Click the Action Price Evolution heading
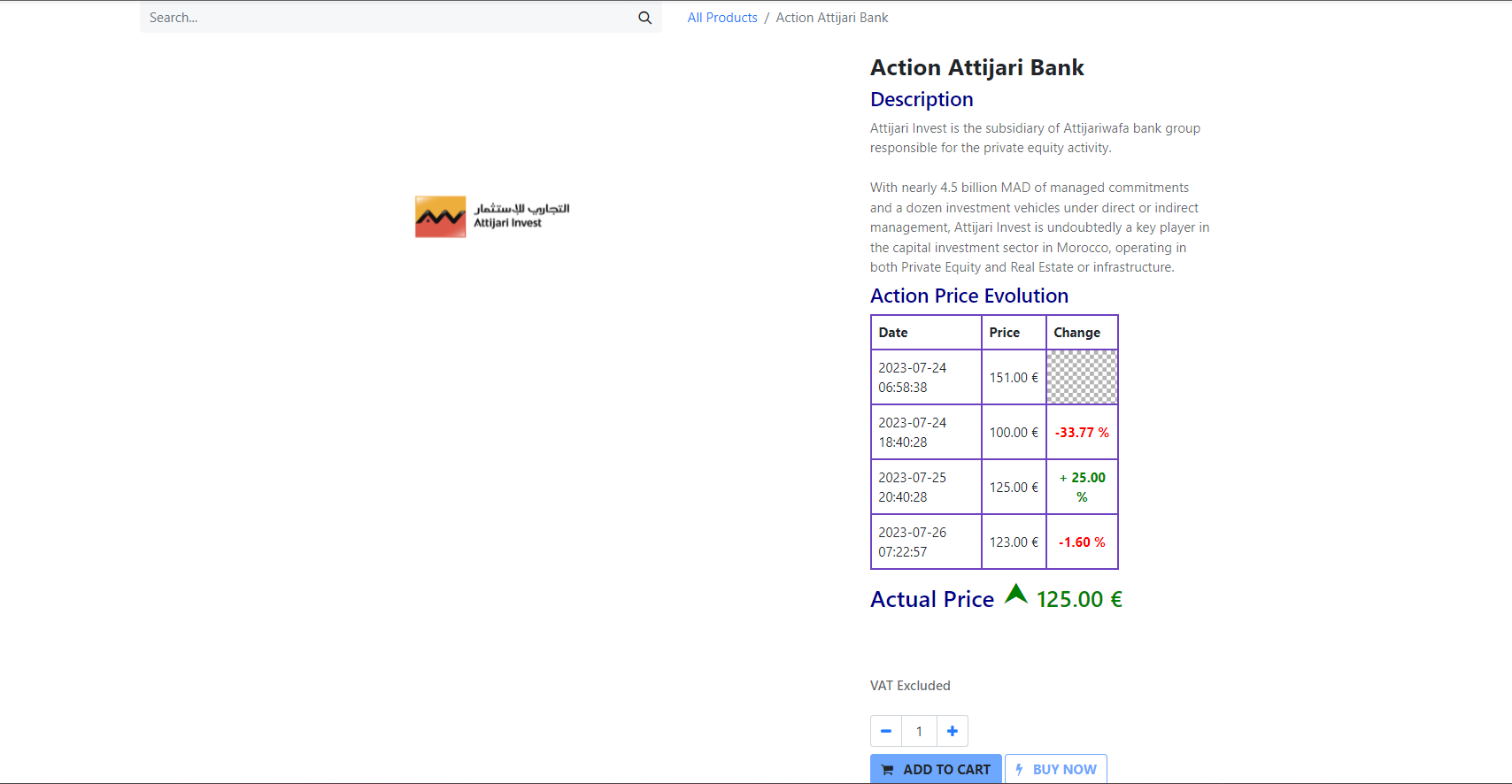The image size is (1512, 784). click(x=969, y=296)
